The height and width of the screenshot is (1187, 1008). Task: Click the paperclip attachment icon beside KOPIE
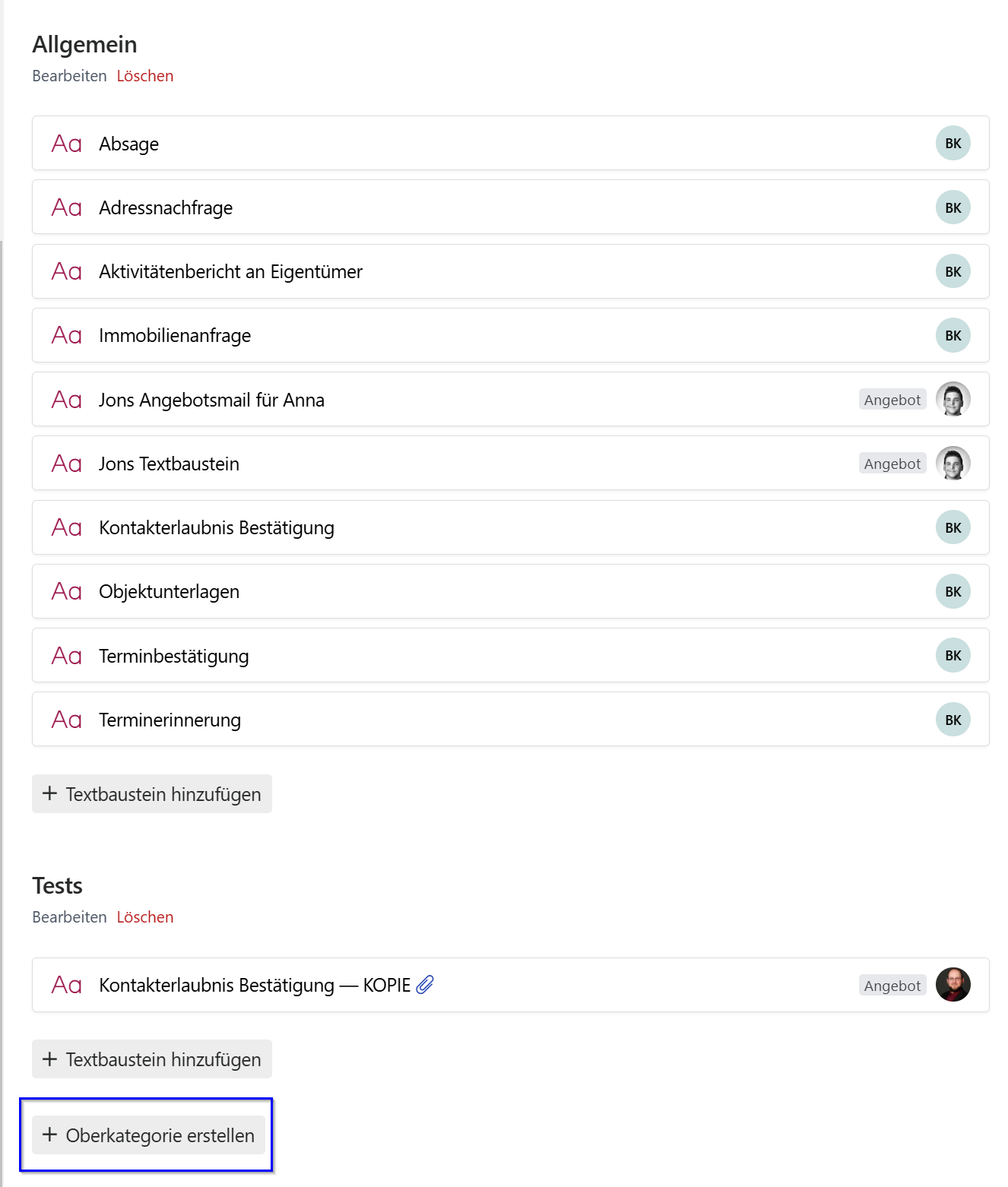[x=425, y=985]
